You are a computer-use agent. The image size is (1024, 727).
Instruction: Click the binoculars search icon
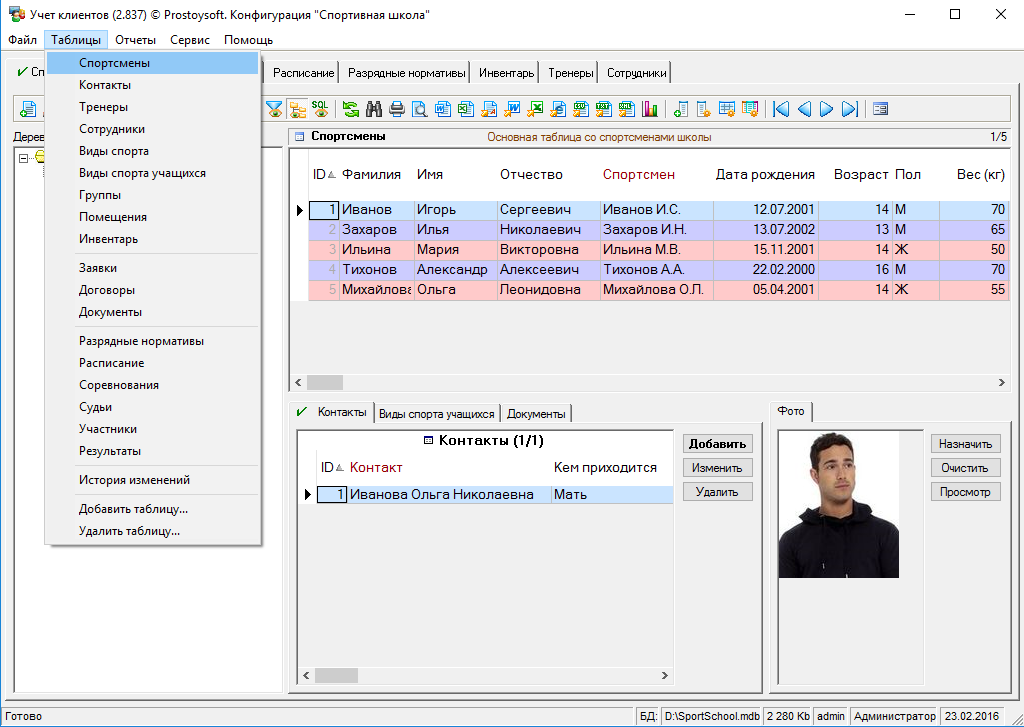click(x=375, y=109)
